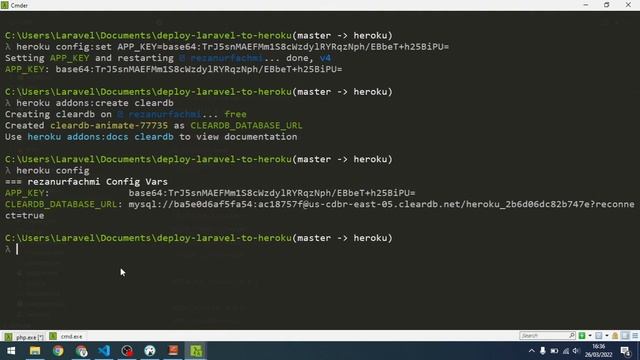
Task: Check battery status in the system tray
Action: point(554,351)
